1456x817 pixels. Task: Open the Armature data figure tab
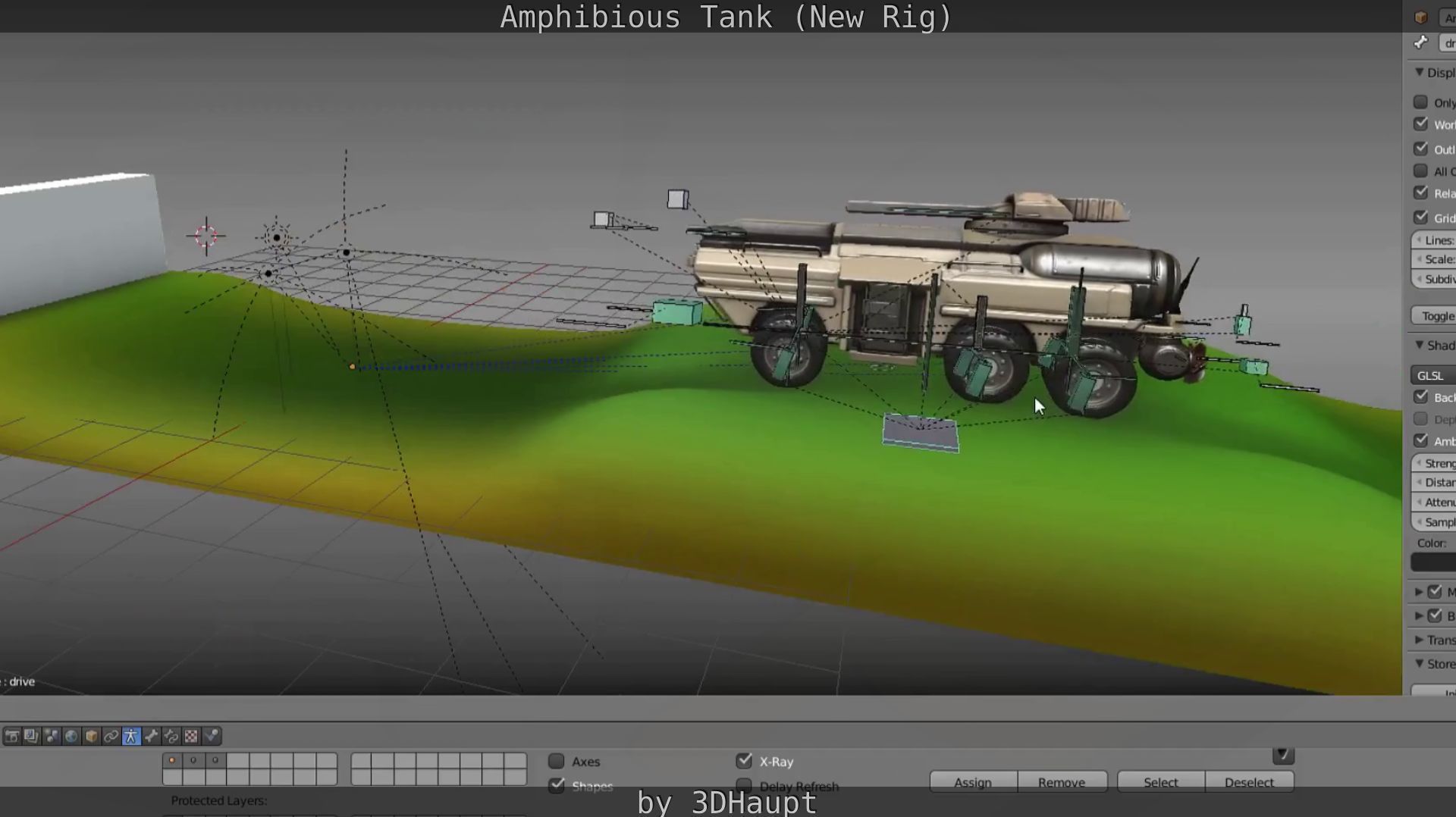click(x=131, y=736)
